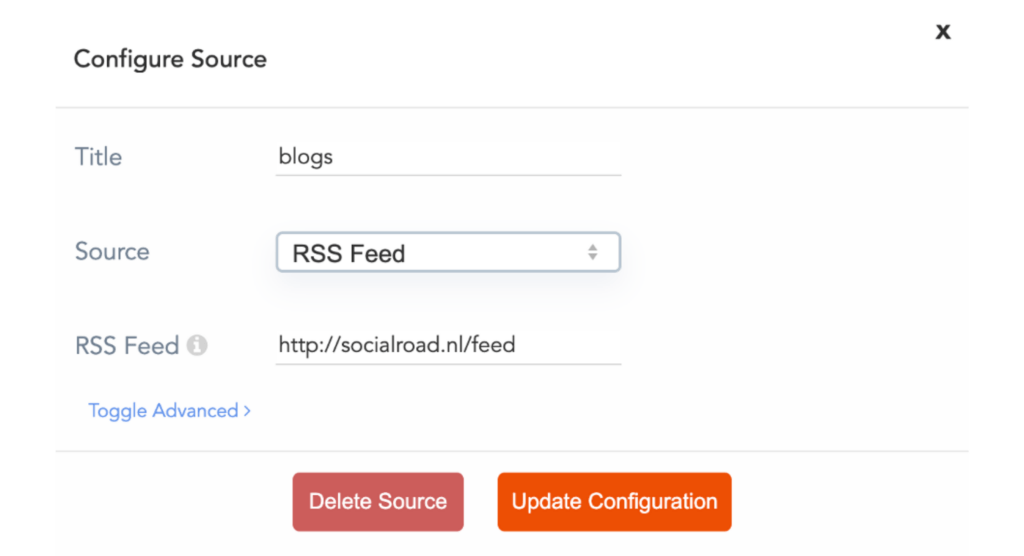Click the up-down arrows in Source selector
1024x556 pixels.
(593, 252)
